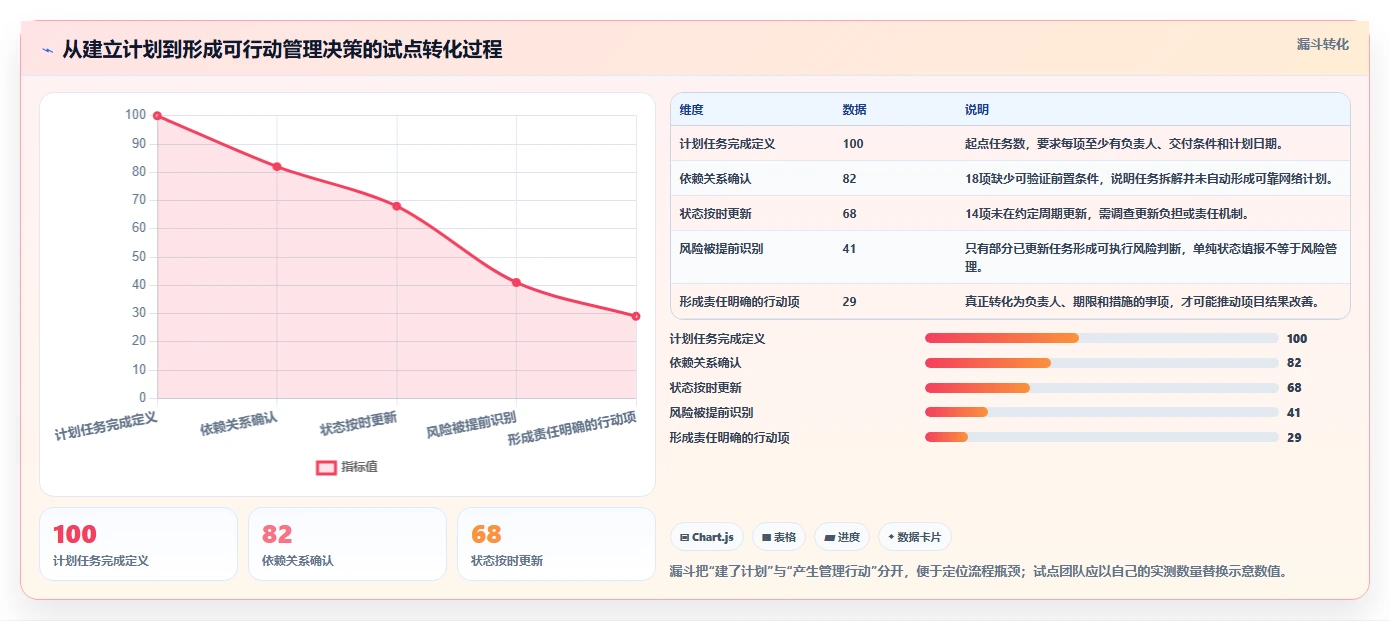Click the 状态按时更新 progress bar
Image resolution: width=1390 pixels, height=621 pixels.
[1102, 388]
